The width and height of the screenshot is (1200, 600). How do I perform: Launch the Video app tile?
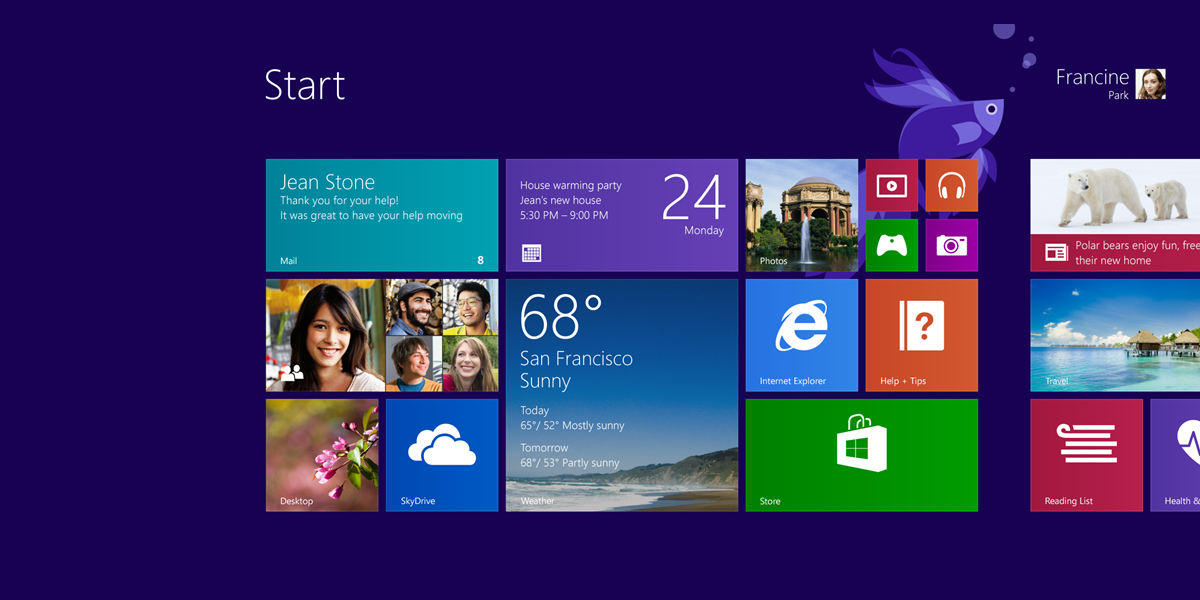pos(892,185)
